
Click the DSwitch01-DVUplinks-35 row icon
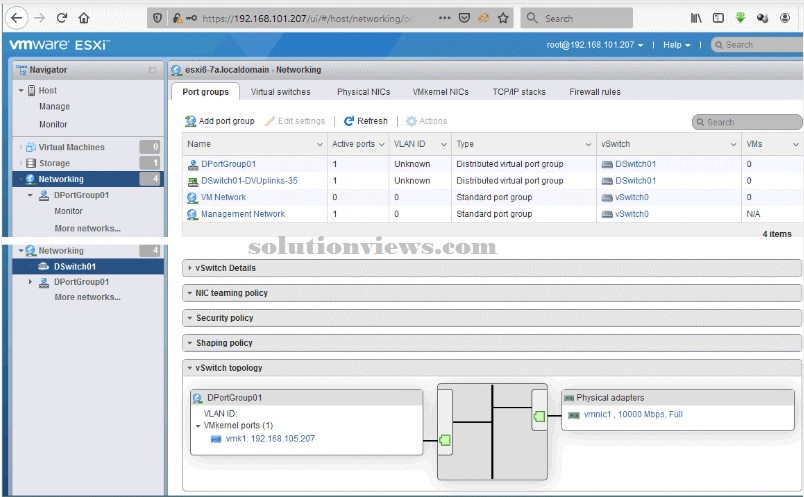pos(193,181)
